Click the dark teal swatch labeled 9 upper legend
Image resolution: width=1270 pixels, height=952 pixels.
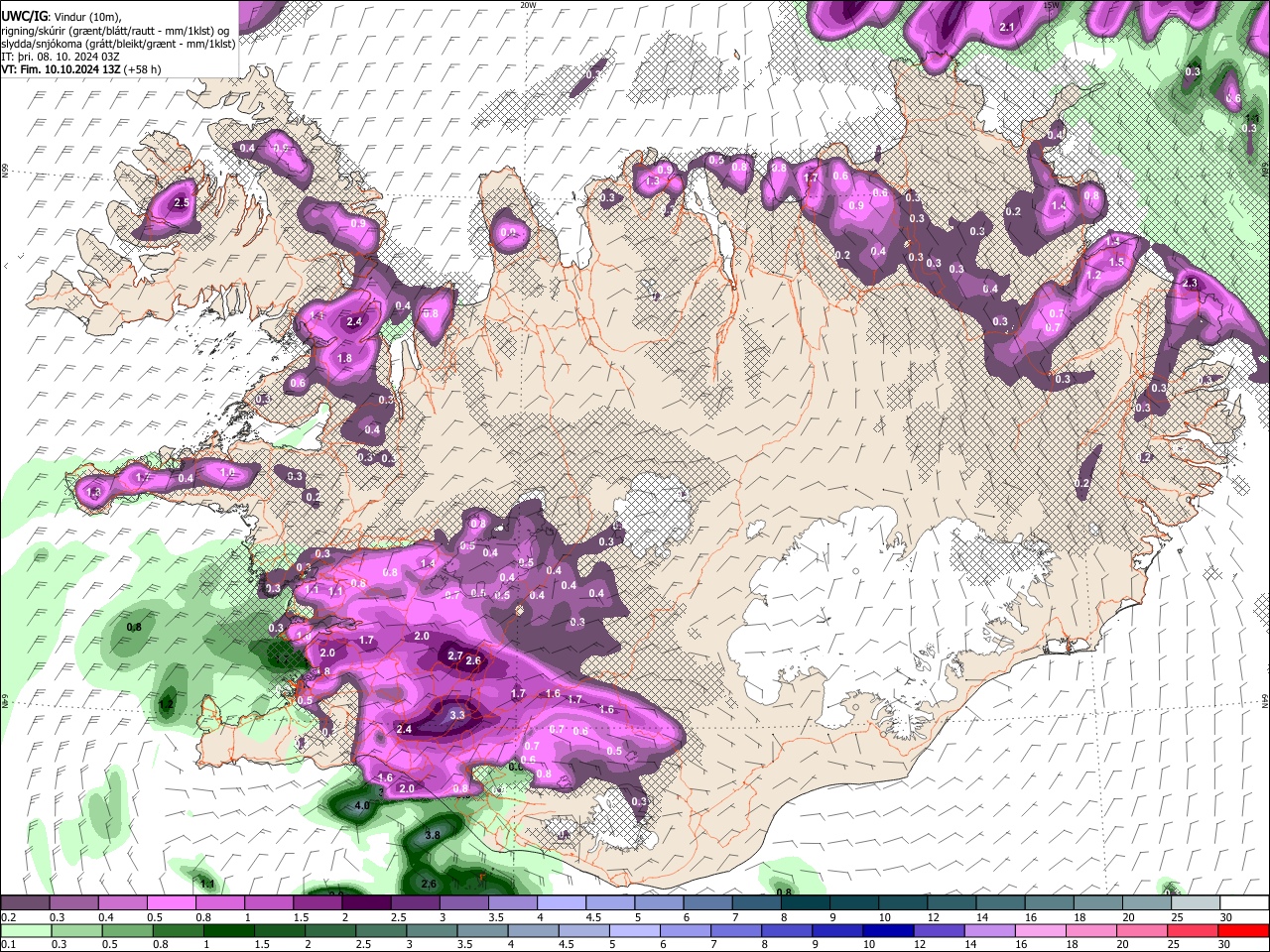[x=852, y=903]
